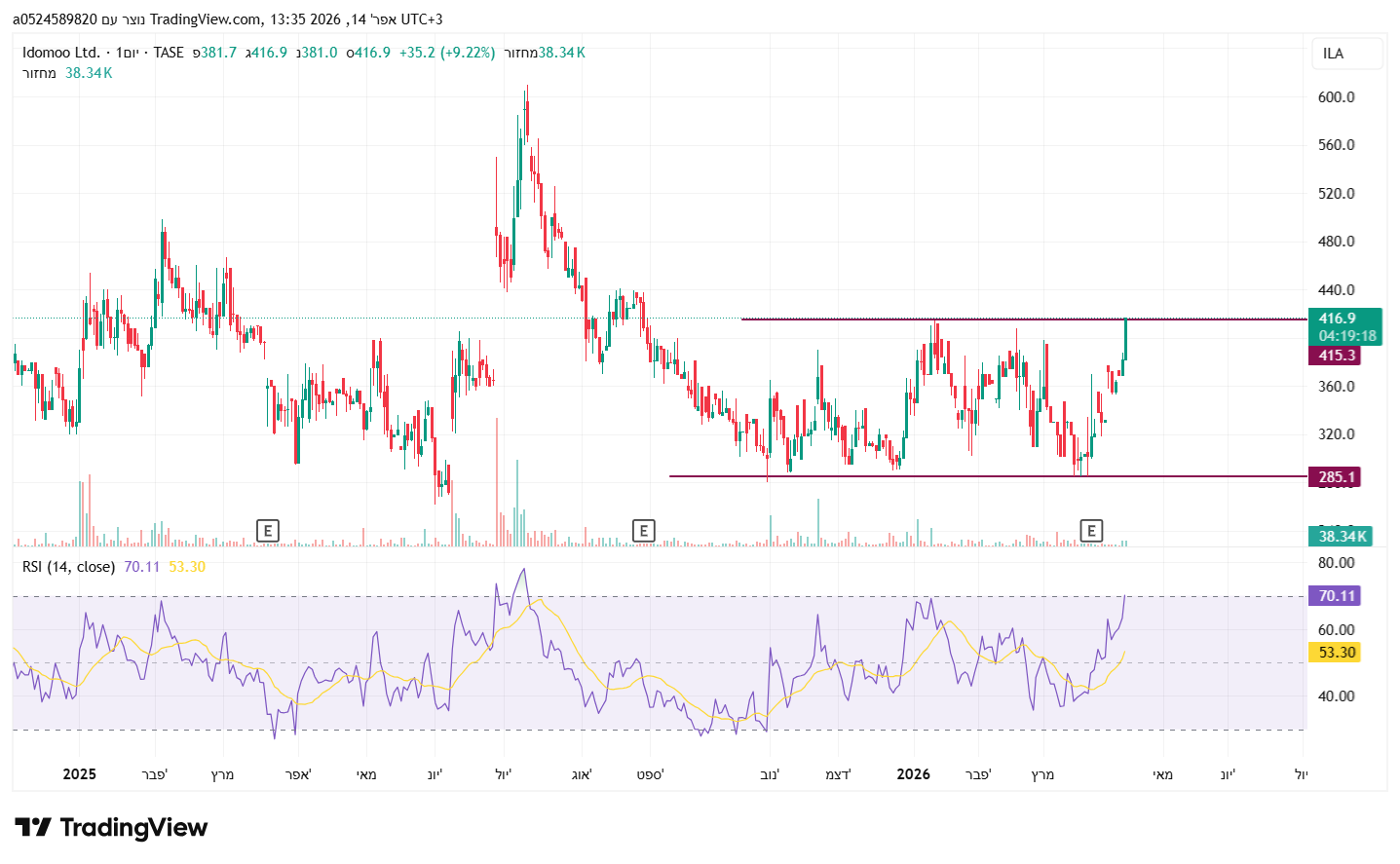Click the purple 70.11 value in RSI legend
The width and height of the screenshot is (1400, 864).
[x=142, y=567]
